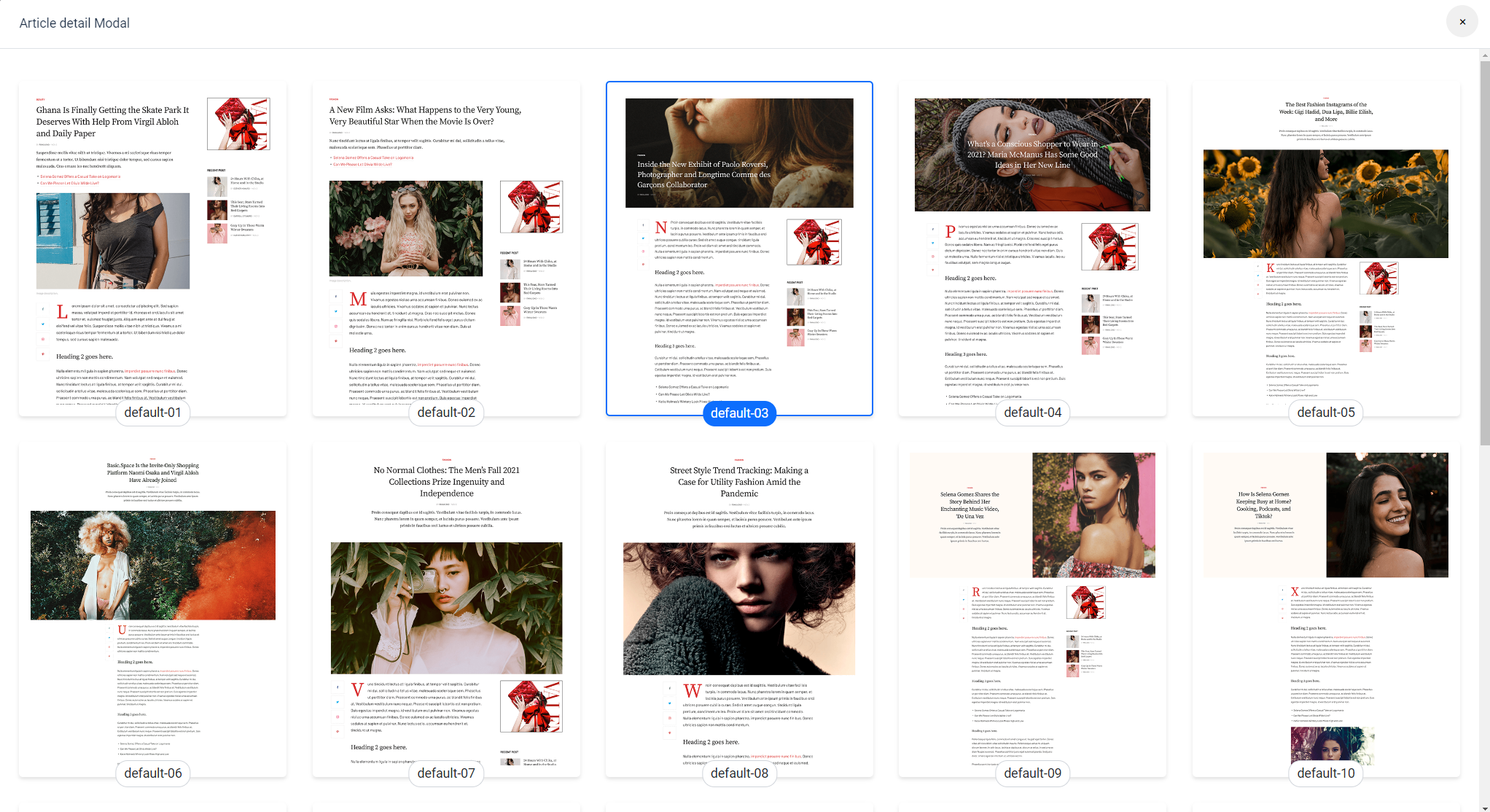Viewport: 1490px width, 812px height.
Task: Click the selected default-03 layout preview
Action: pyautogui.click(x=739, y=248)
